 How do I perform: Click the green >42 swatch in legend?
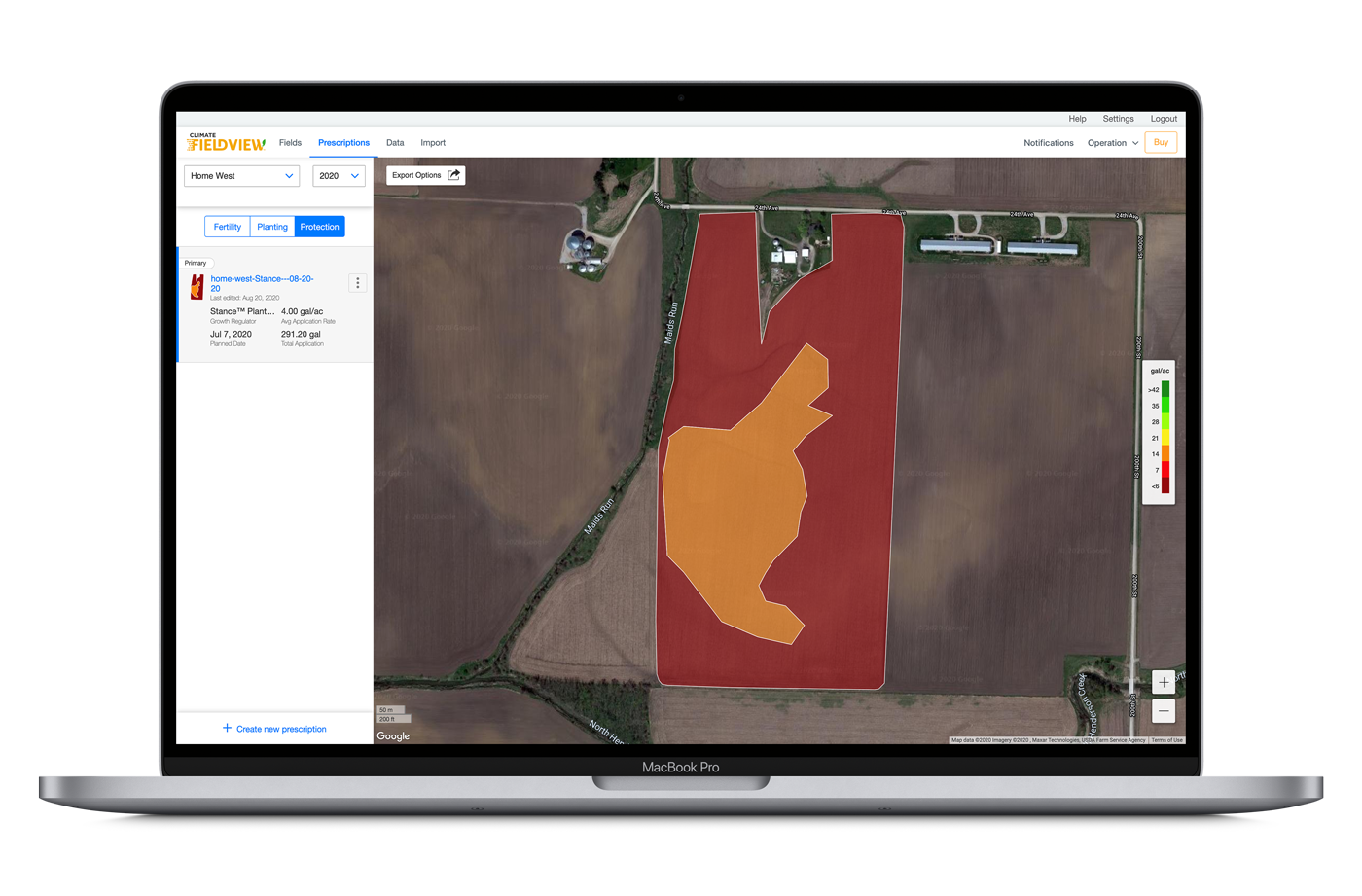pyautogui.click(x=1165, y=389)
